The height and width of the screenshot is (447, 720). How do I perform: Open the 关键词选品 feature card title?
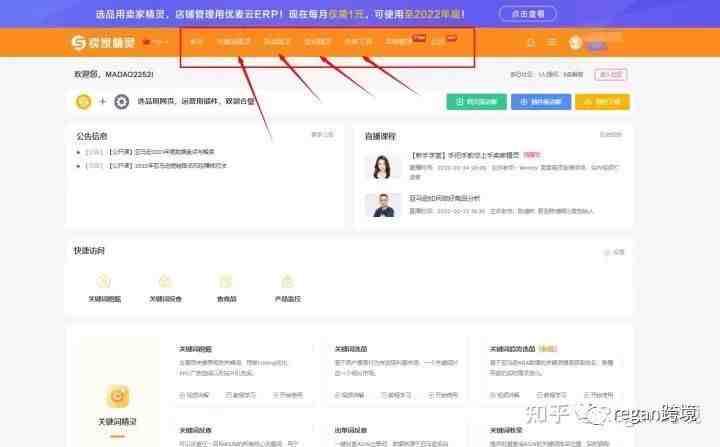click(x=351, y=349)
